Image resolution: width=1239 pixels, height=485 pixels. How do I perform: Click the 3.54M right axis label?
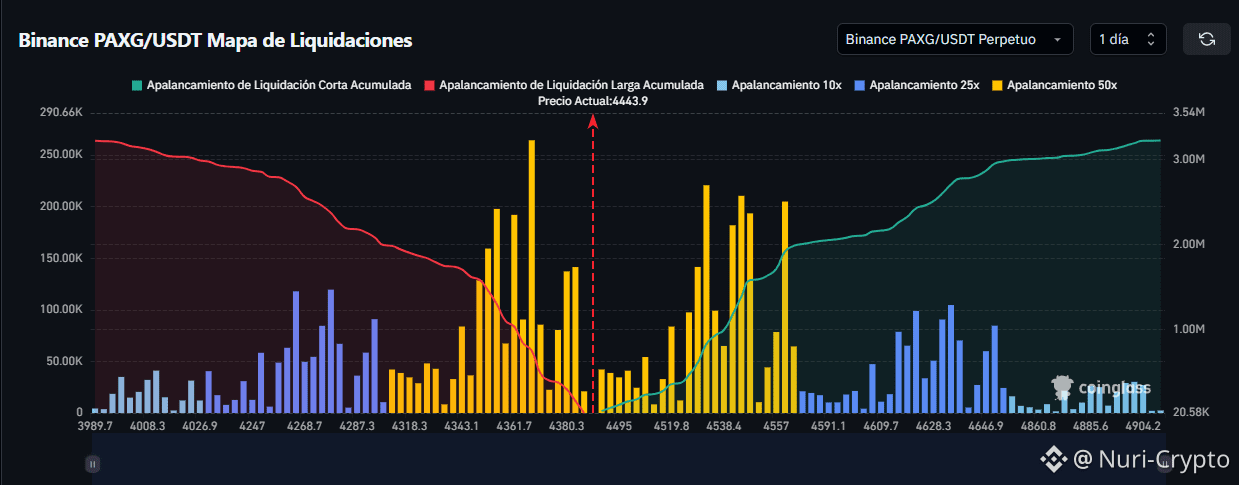(1189, 113)
